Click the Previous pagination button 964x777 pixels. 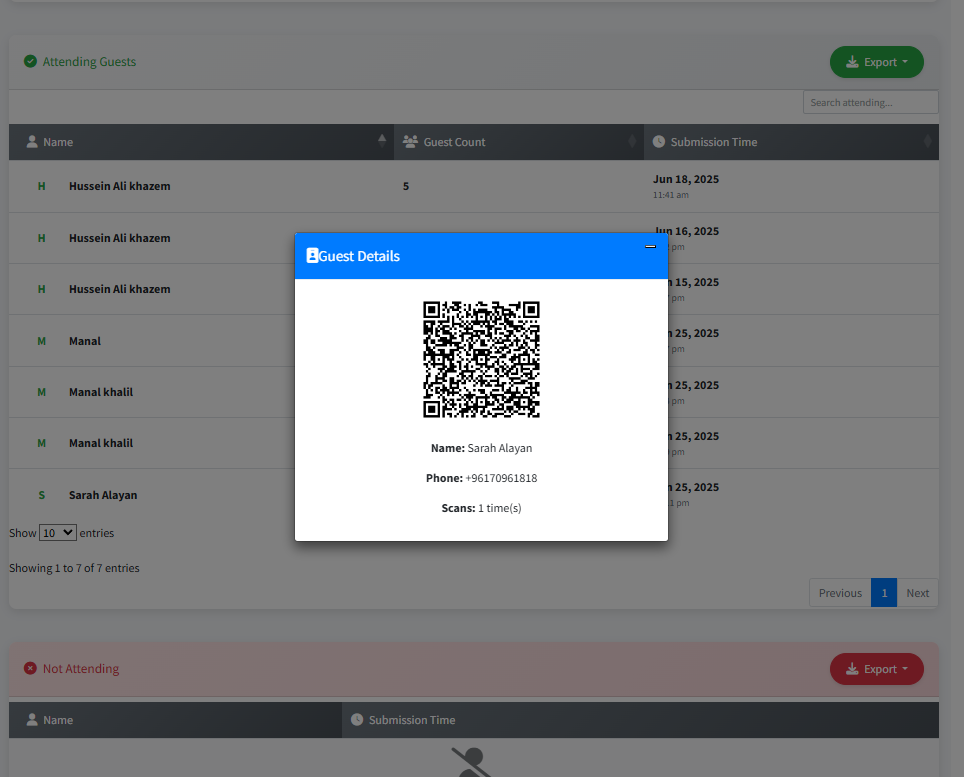pyautogui.click(x=839, y=592)
